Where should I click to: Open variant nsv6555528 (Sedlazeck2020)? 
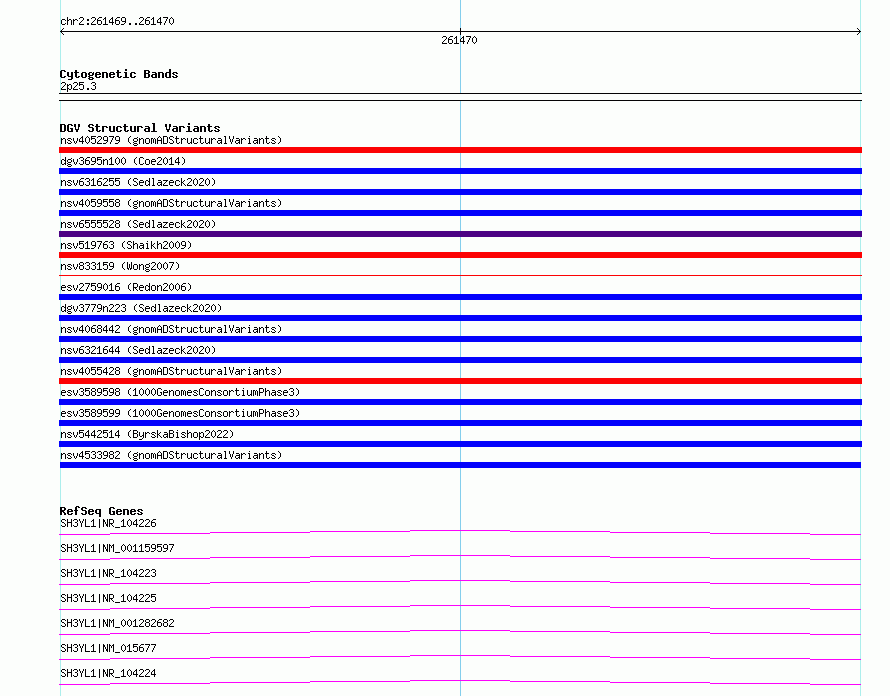point(138,224)
